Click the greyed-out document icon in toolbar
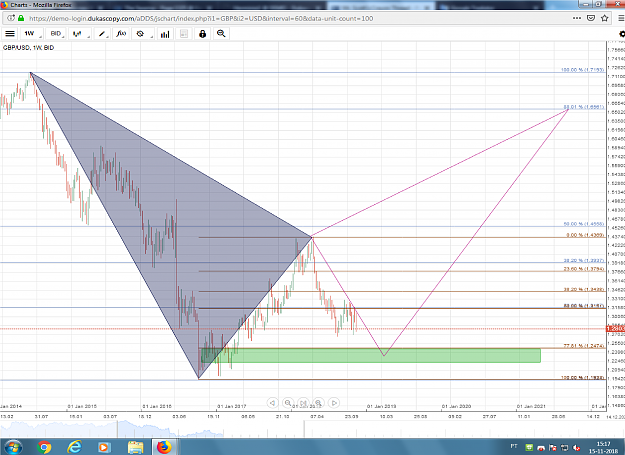The image size is (625, 455). pyautogui.click(x=184, y=34)
